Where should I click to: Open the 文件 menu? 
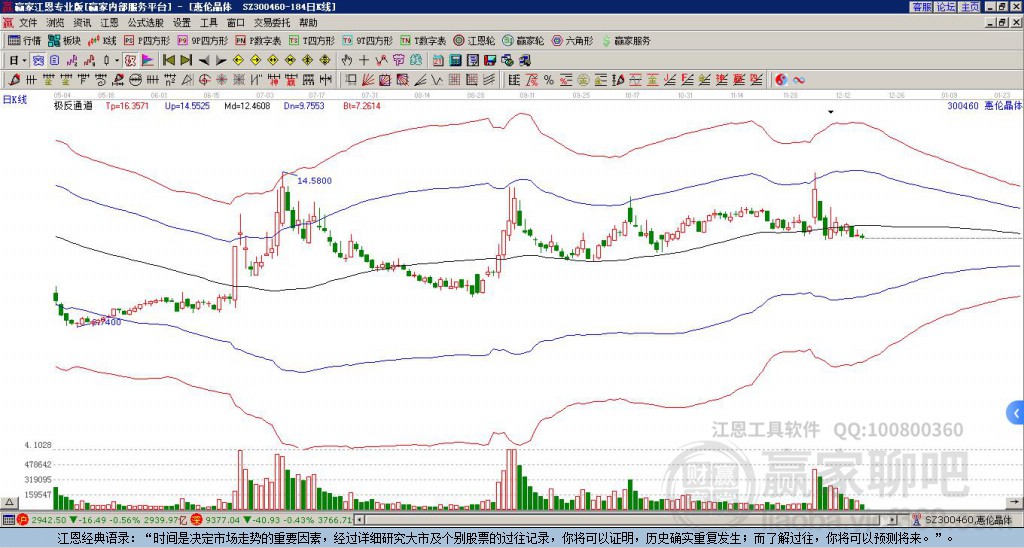tap(28, 23)
